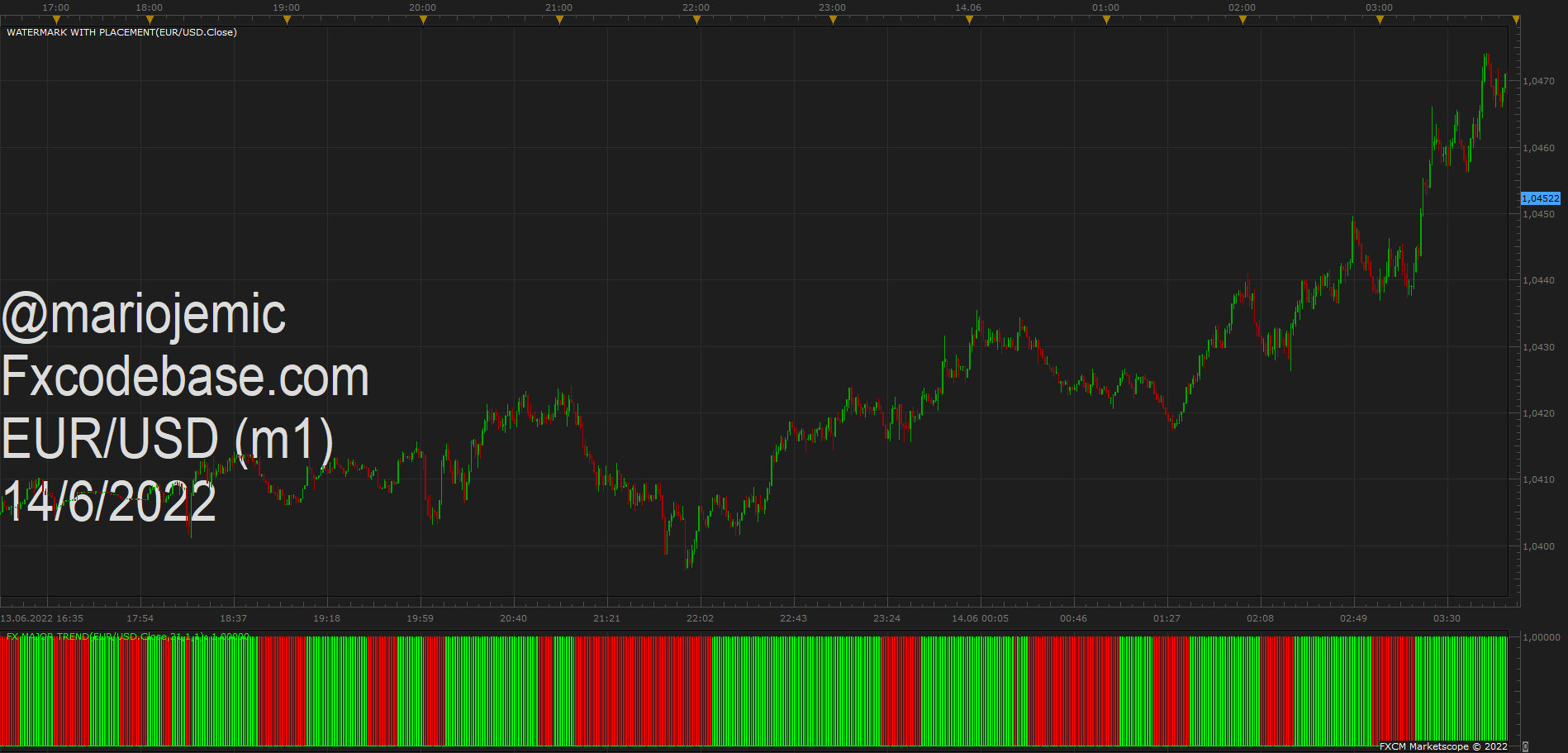Click the 13.06.2022 16:35 date label
Image resolution: width=1568 pixels, height=753 pixels.
[x=42, y=618]
